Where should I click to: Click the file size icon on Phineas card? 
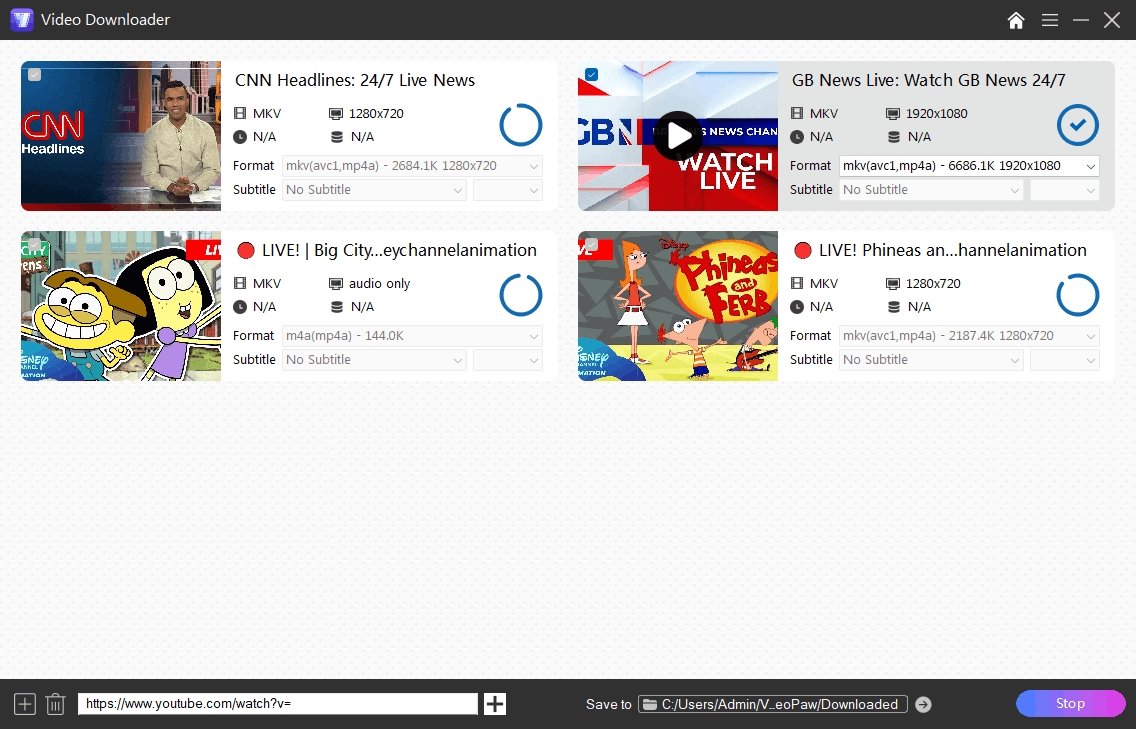pos(894,307)
